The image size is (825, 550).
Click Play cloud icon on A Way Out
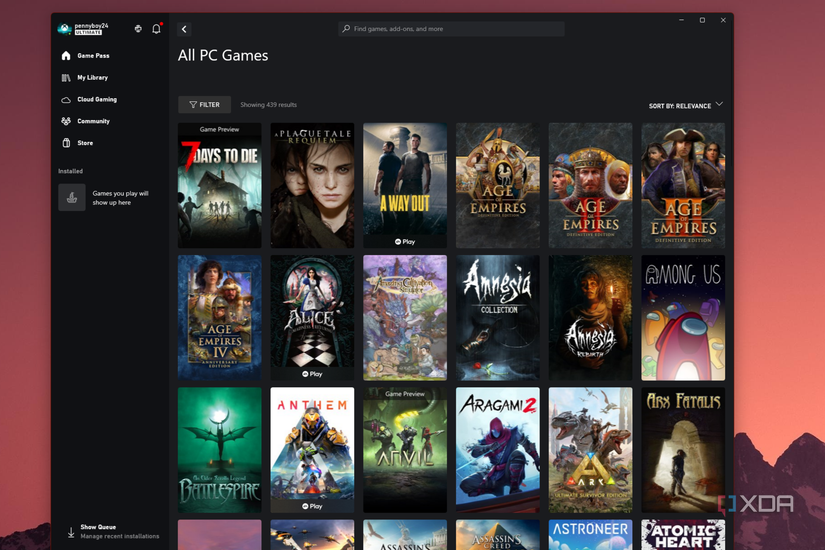[398, 242]
